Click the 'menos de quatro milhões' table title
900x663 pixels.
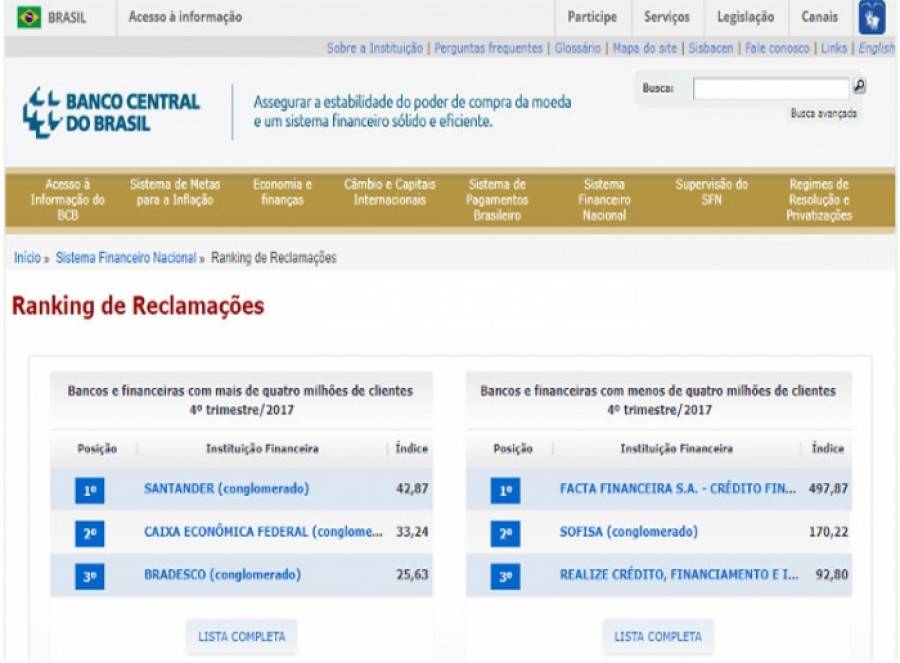[x=658, y=400]
